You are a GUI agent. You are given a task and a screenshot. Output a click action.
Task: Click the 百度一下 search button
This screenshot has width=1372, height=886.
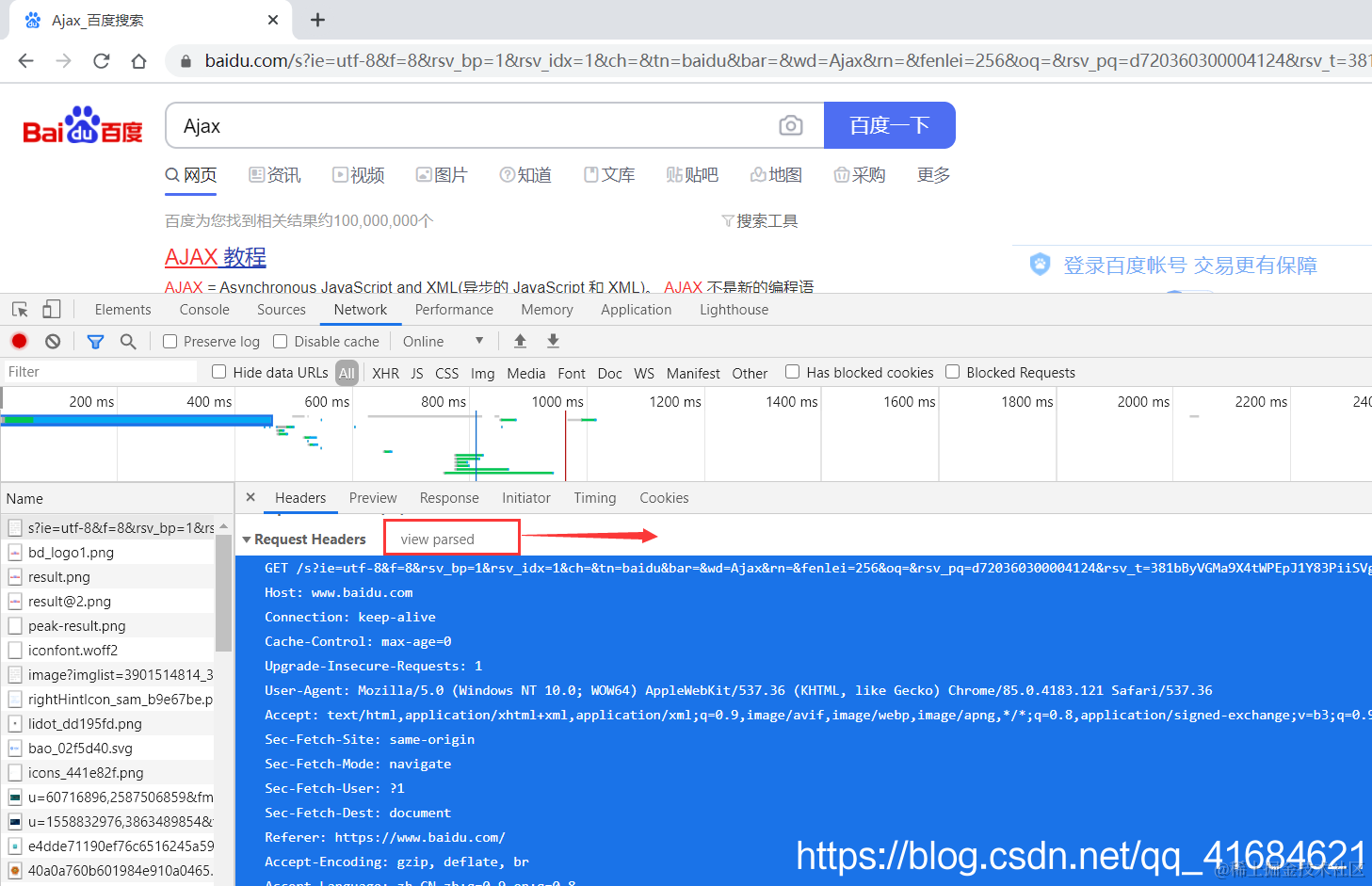[889, 125]
